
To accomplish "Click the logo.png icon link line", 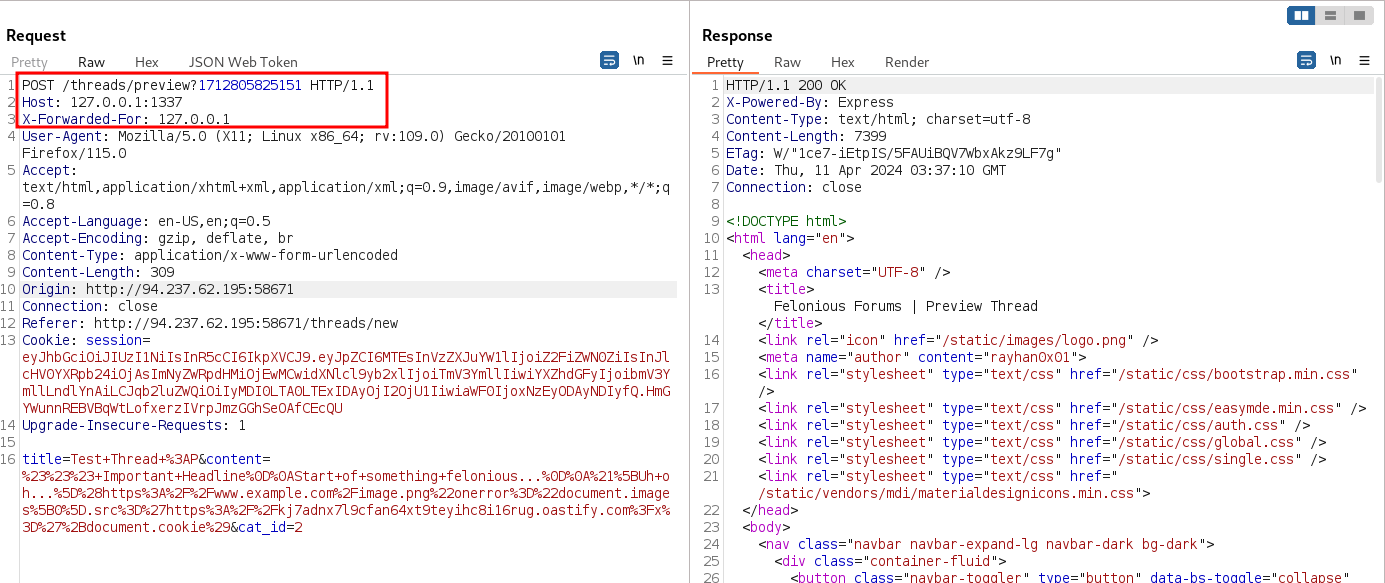I will [958, 340].
